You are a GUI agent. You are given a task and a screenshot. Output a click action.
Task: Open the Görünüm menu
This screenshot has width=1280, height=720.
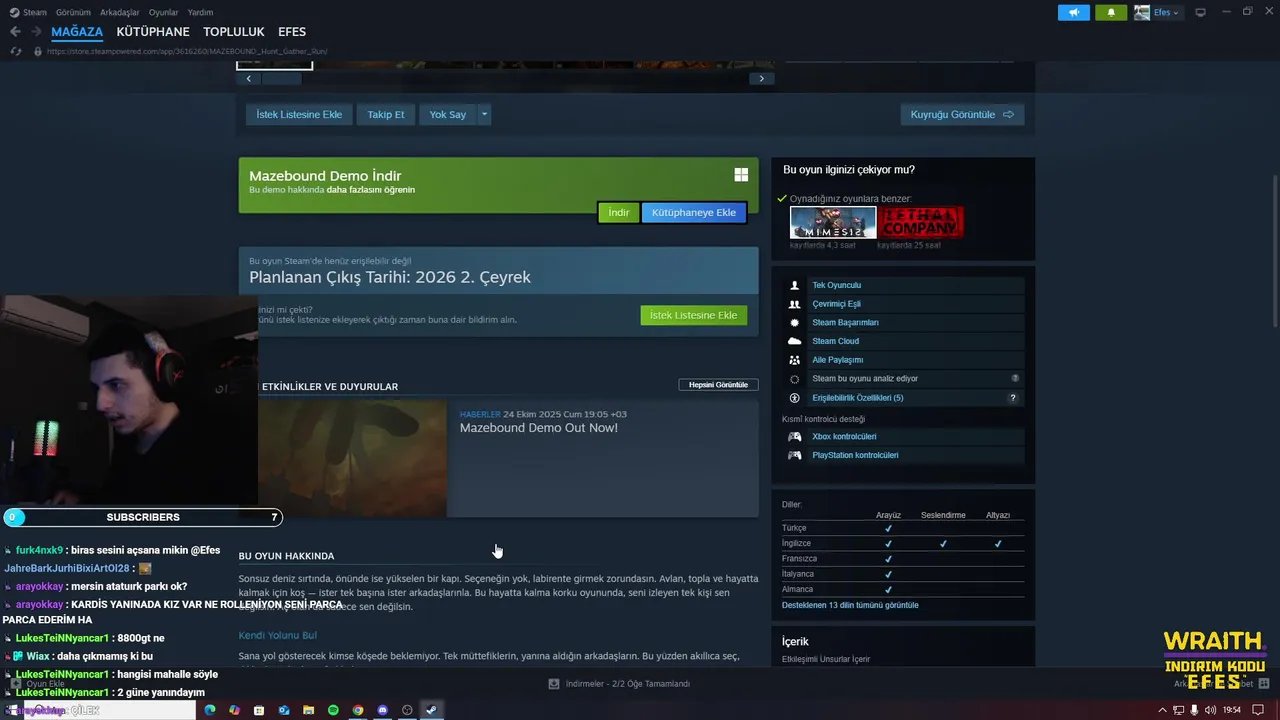(x=73, y=12)
